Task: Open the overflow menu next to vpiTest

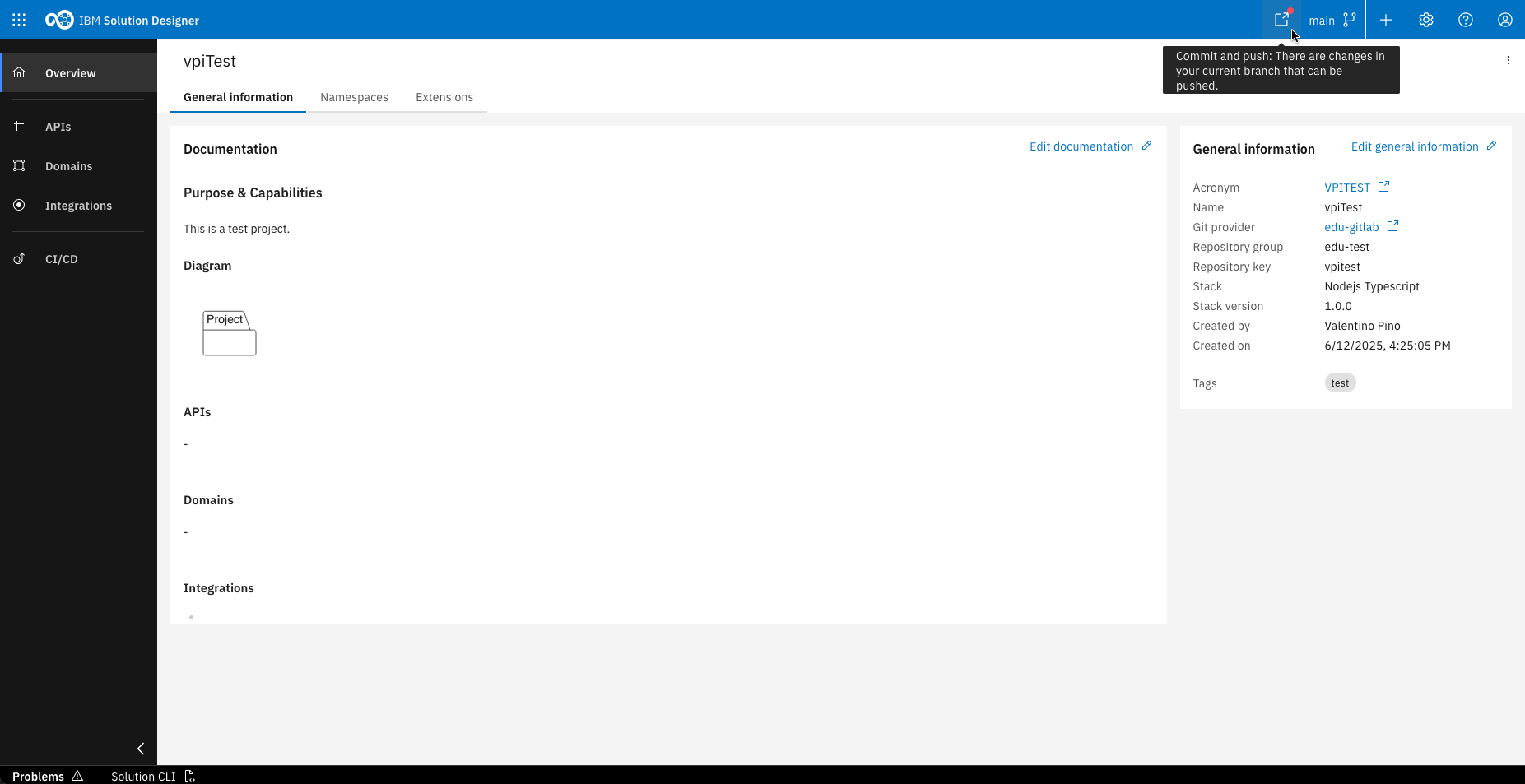Action: (x=1508, y=59)
